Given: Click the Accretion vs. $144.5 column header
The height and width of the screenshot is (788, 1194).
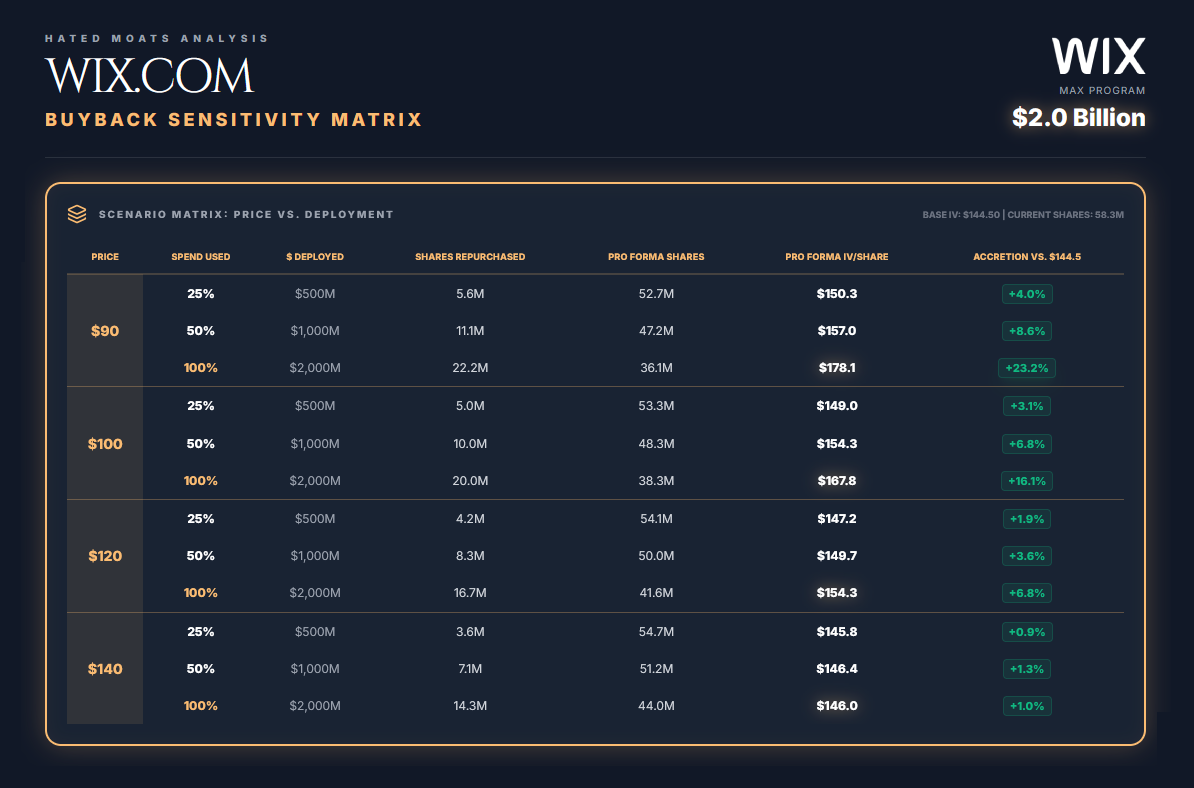Looking at the screenshot, I should [x=1026, y=257].
